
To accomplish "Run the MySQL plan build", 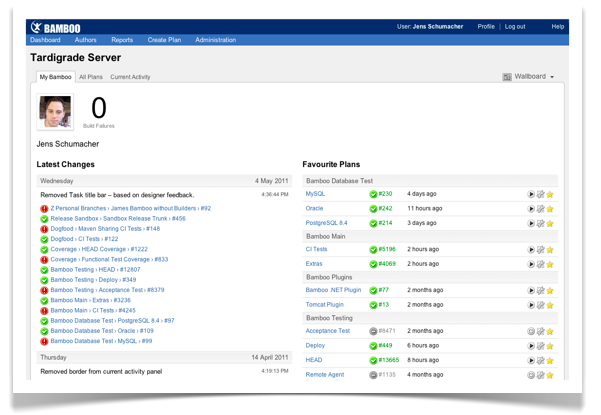I will coord(531,194).
